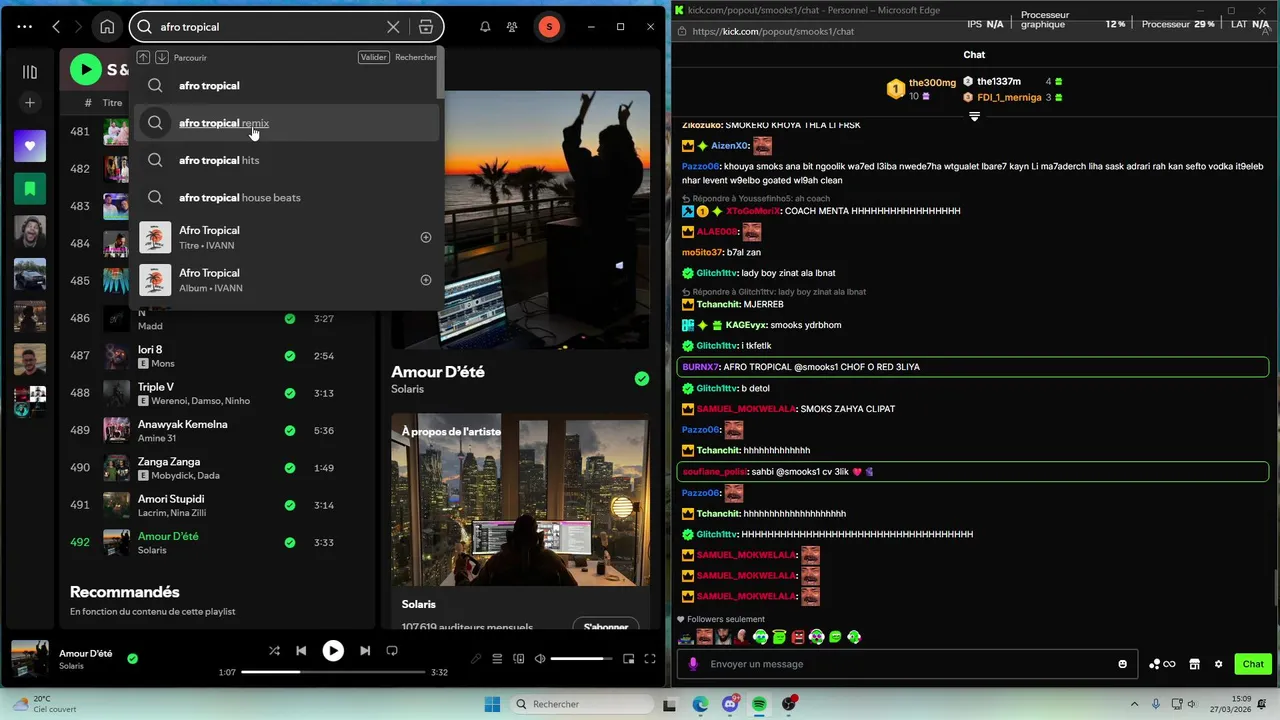Open the Spotify profile avatar
1280x720 pixels.
coord(548,27)
